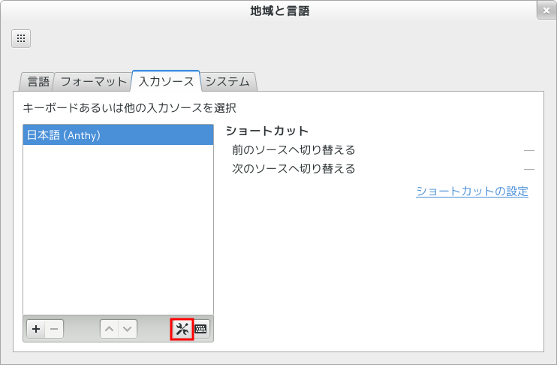Go to the システム tab
Image resolution: width=557 pixels, height=365 pixels.
(228, 82)
